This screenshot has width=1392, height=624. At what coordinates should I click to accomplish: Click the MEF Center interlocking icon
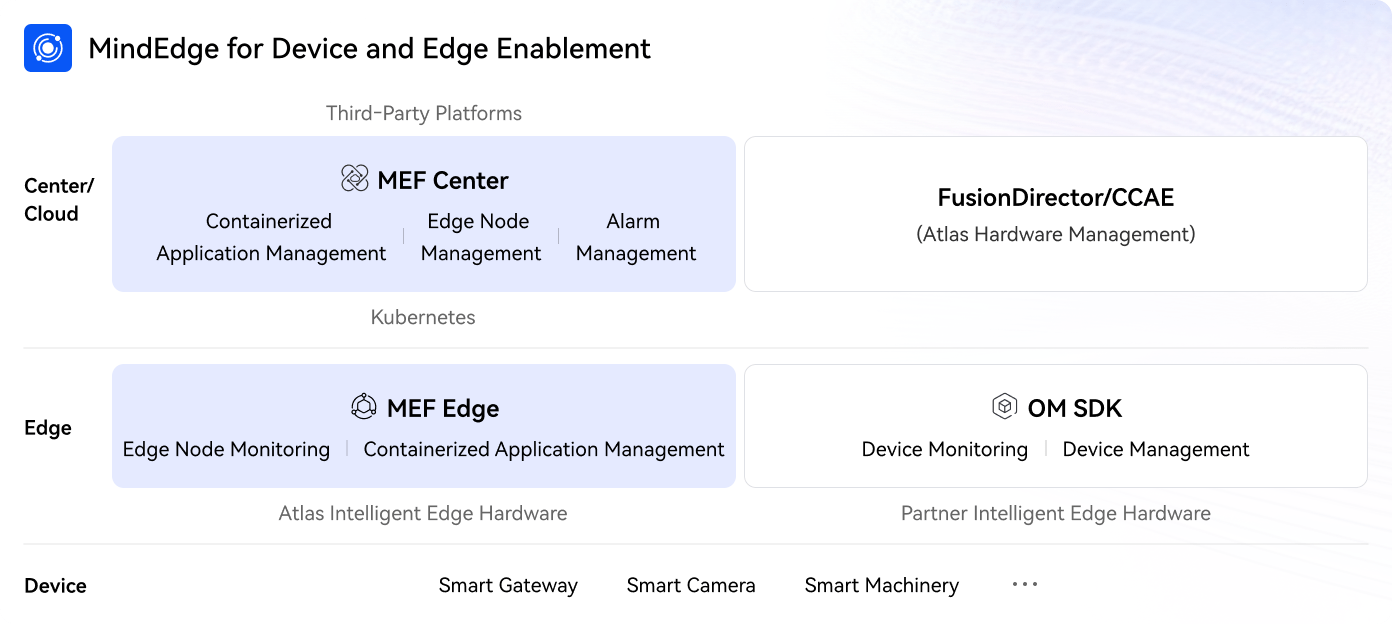point(355,179)
